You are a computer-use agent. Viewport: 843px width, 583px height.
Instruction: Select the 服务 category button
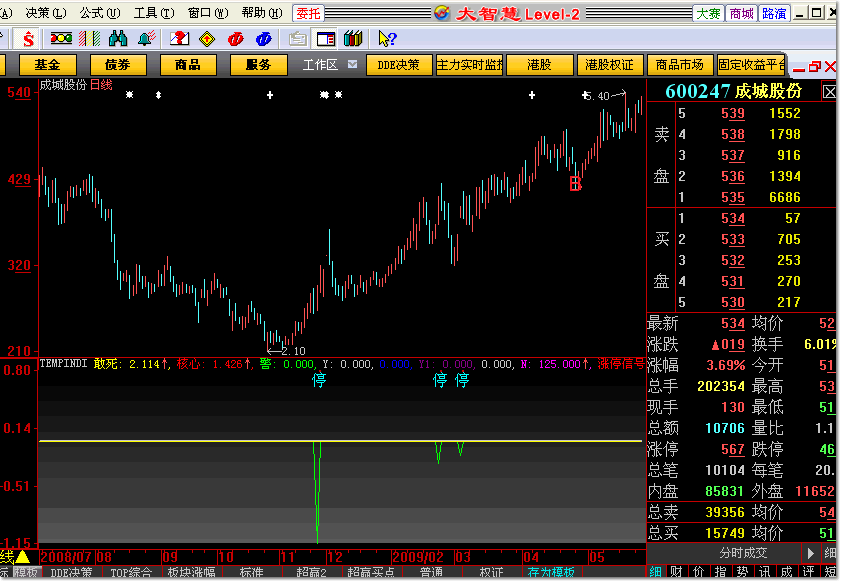click(x=258, y=65)
